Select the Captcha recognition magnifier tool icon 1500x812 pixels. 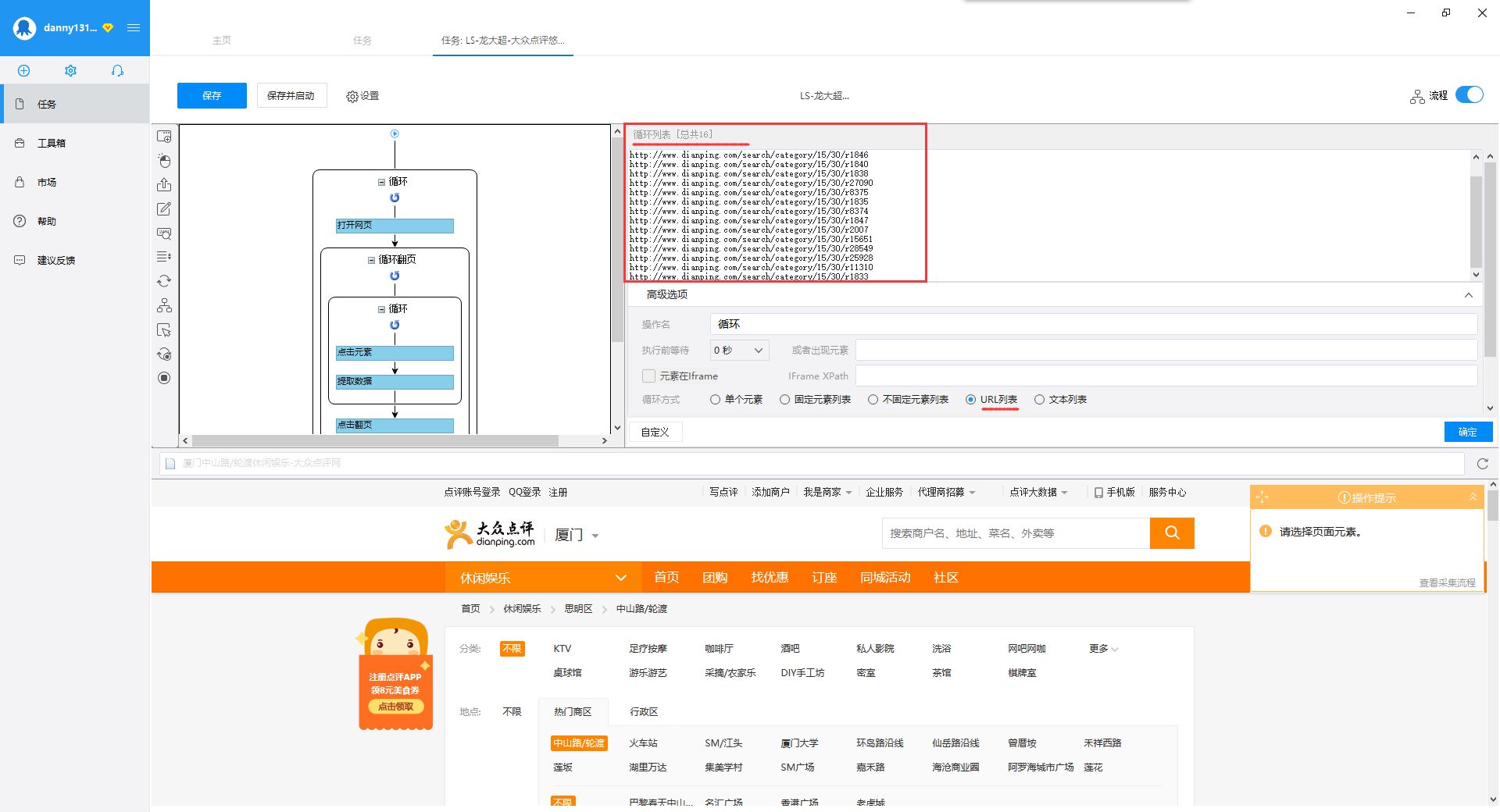point(164,233)
